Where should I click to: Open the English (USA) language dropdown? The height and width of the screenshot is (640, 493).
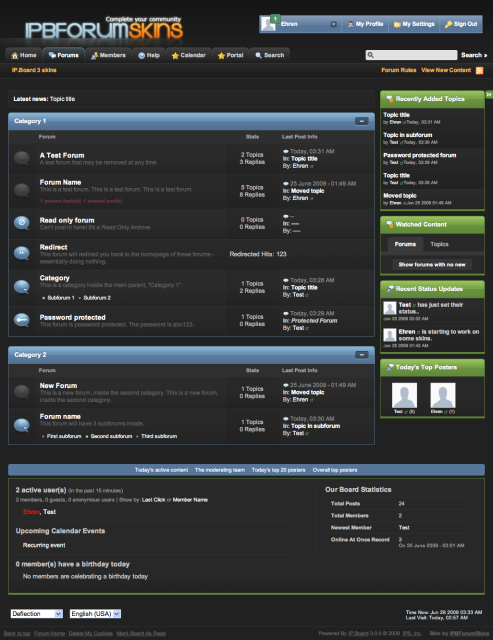click(95, 613)
